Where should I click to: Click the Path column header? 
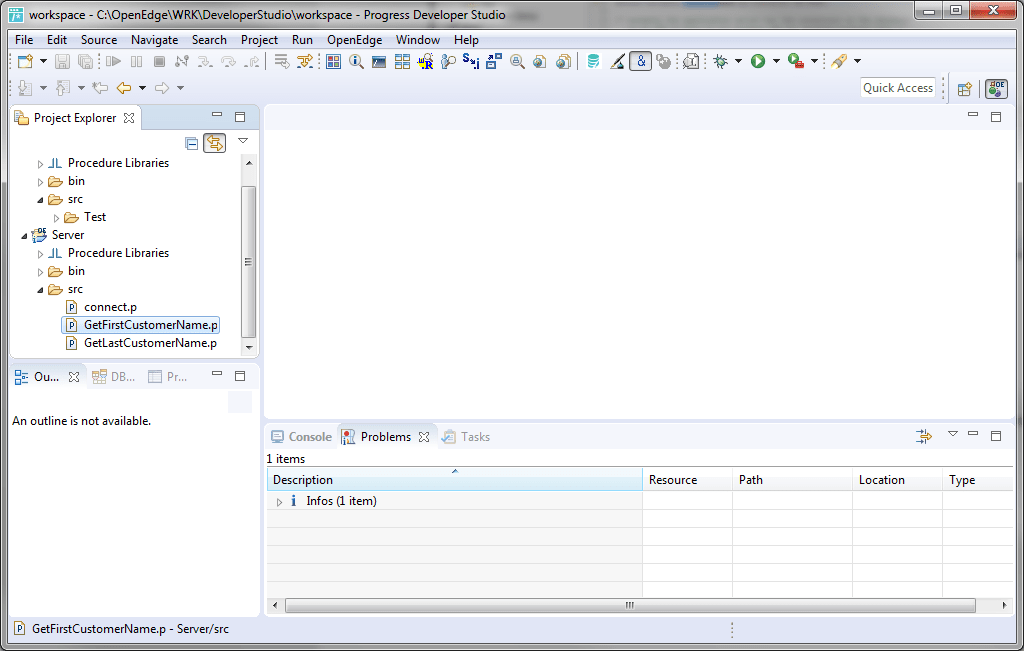[x=792, y=480]
